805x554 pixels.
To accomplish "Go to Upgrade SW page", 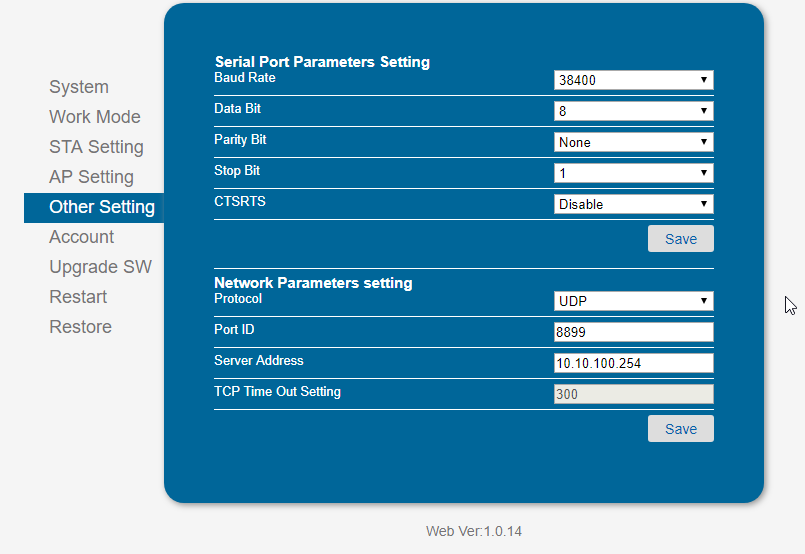I will [101, 266].
